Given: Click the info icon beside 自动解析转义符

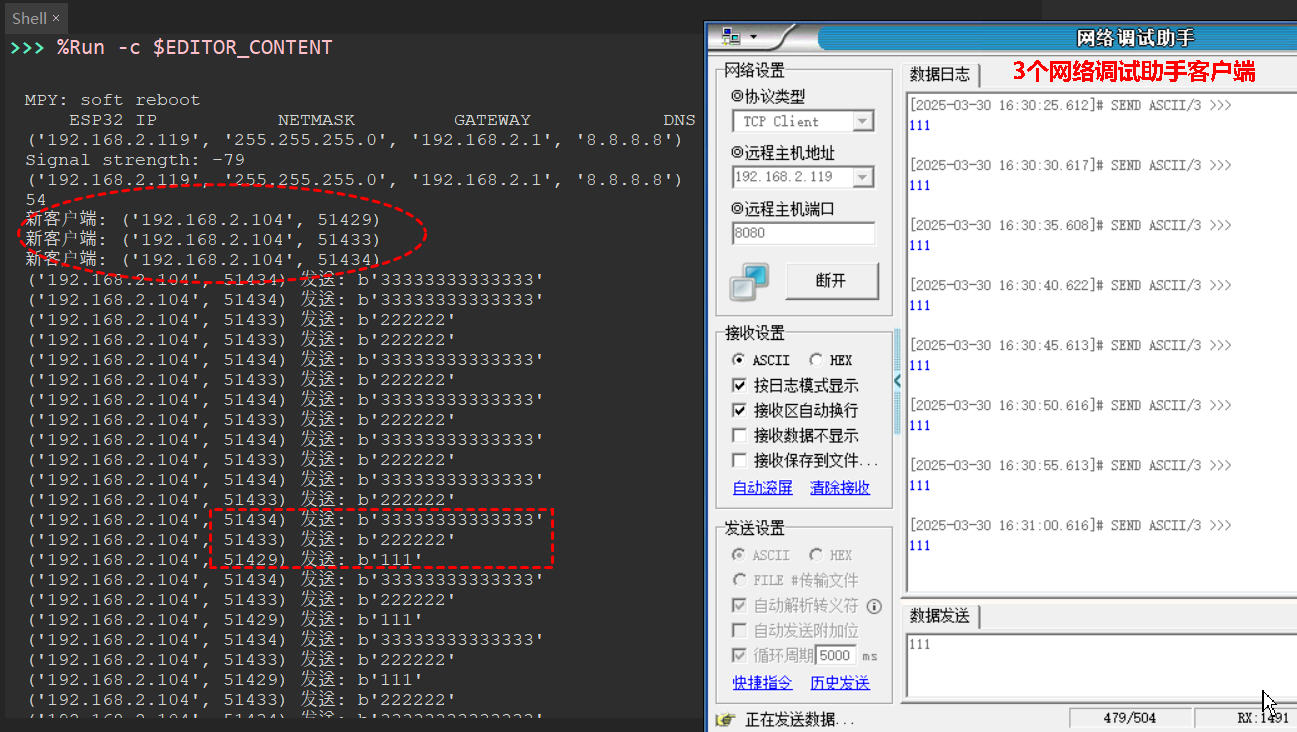Looking at the screenshot, I should point(874,606).
